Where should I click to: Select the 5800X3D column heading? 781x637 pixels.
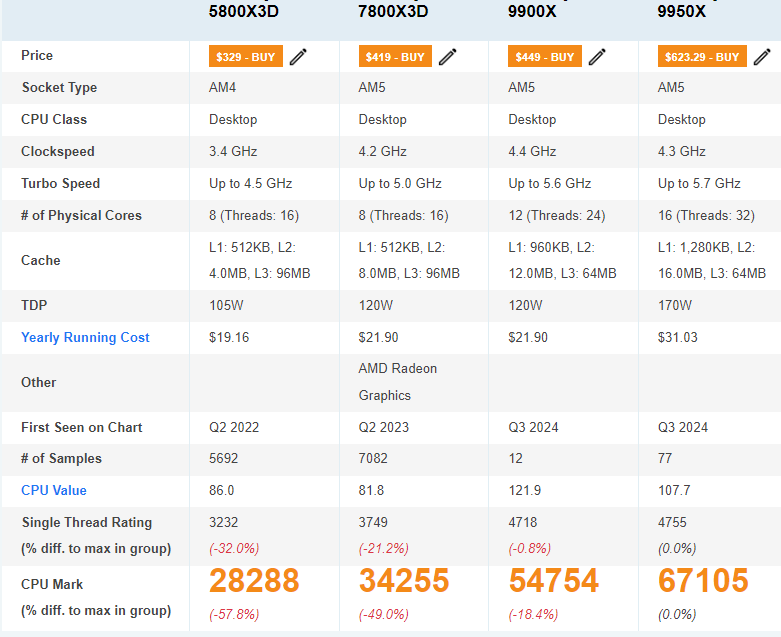coord(244,11)
